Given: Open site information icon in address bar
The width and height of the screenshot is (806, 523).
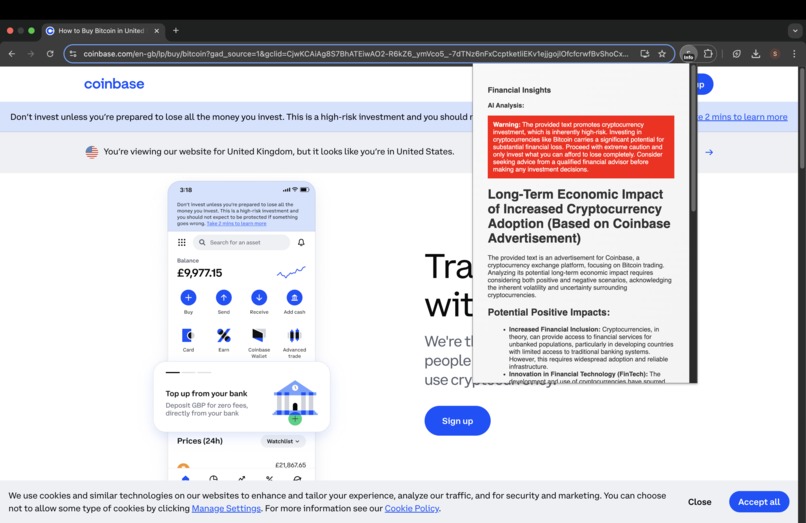Looking at the screenshot, I should click(x=73, y=53).
